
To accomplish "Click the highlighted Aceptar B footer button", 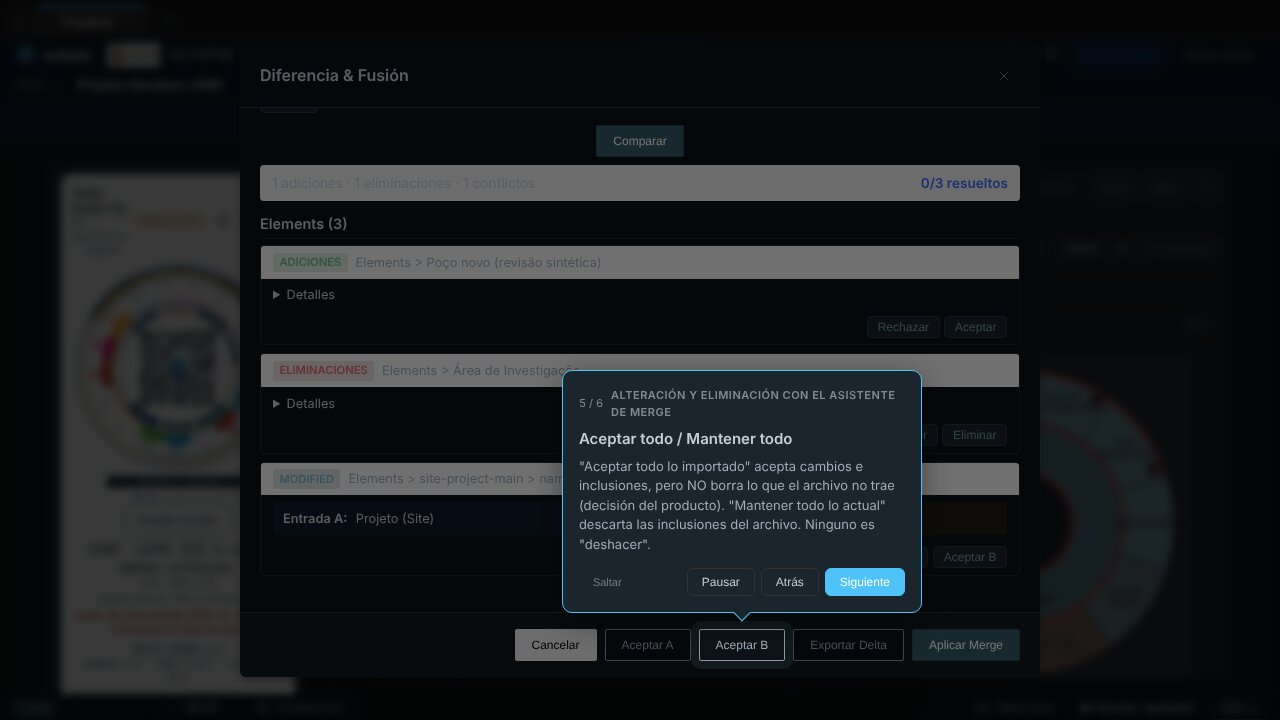I will tap(742, 645).
